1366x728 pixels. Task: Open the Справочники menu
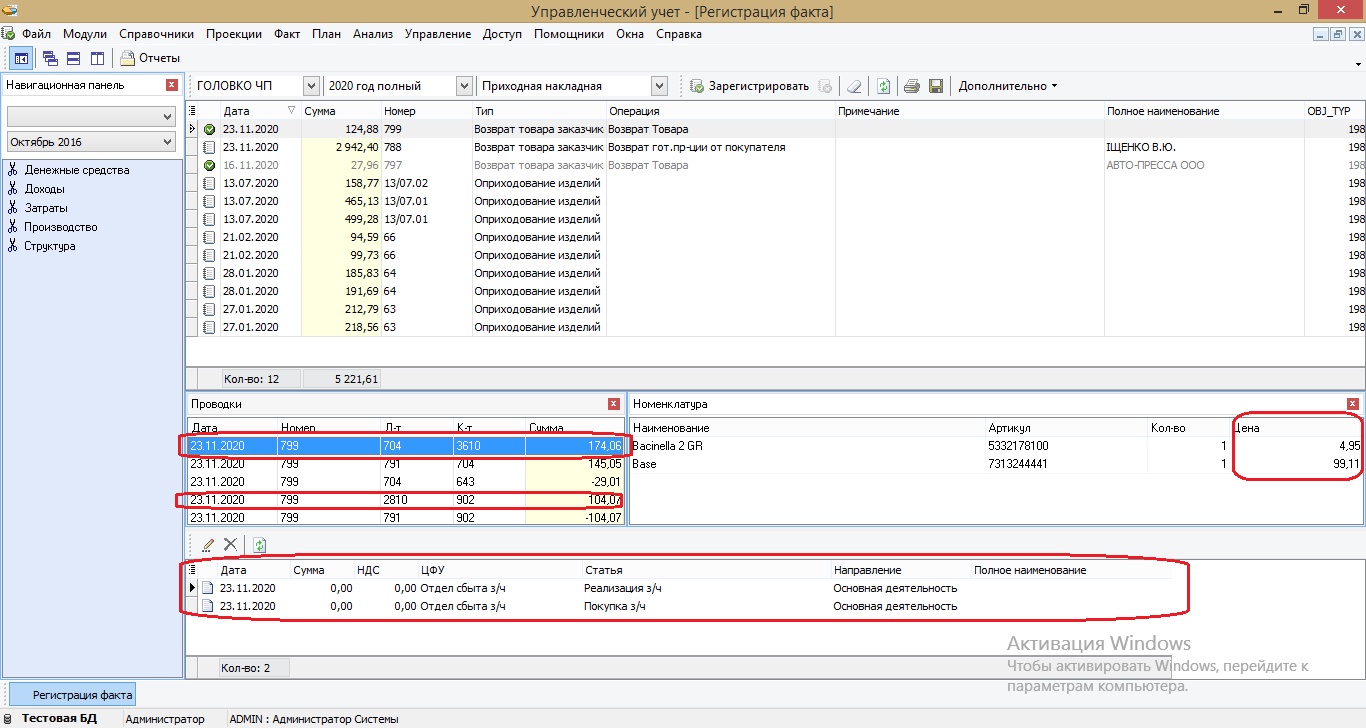pos(156,34)
